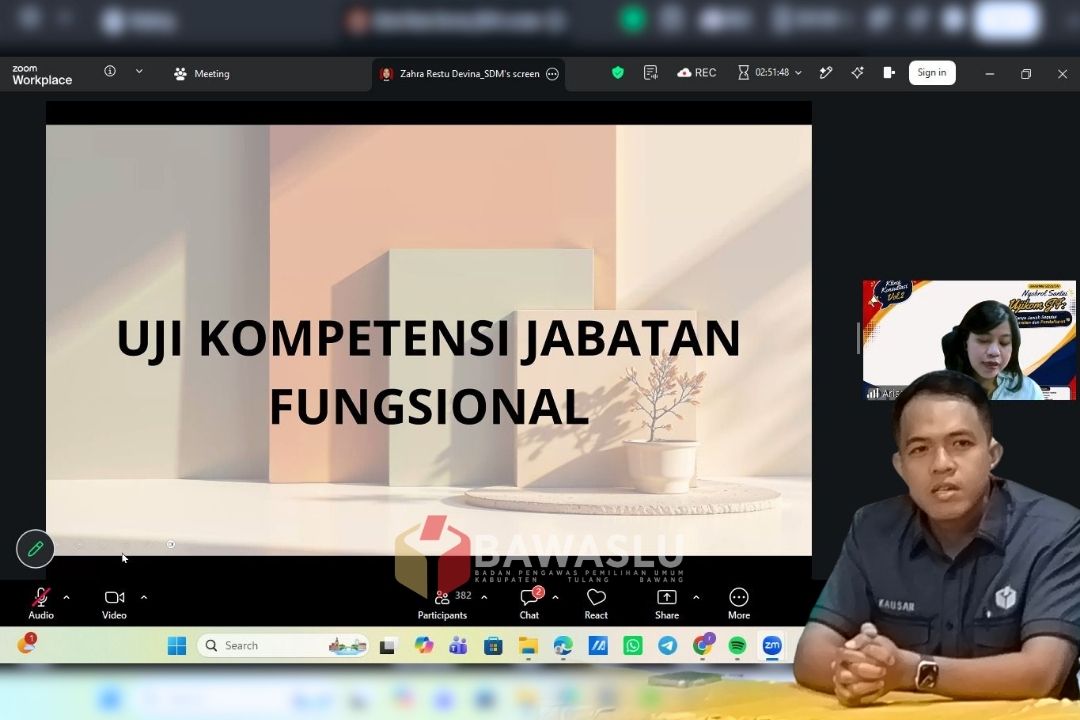The width and height of the screenshot is (1080, 720).
Task: Toggle the side panel layout icon
Action: pos(889,72)
